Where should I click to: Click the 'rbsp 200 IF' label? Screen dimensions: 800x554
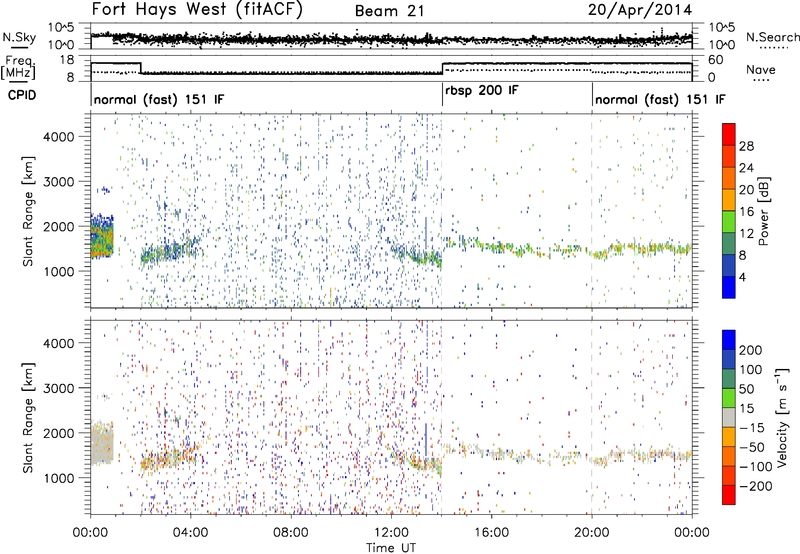[482, 91]
